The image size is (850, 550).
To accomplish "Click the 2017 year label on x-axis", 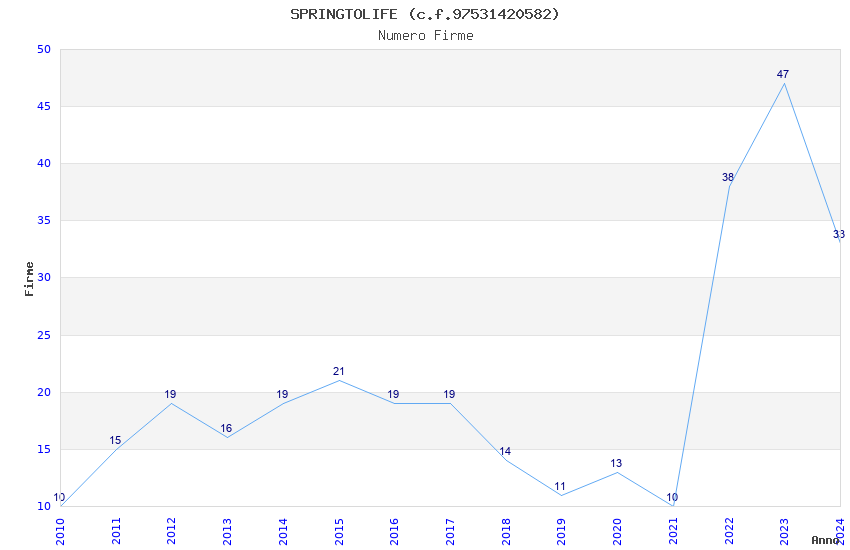I will pyautogui.click(x=451, y=529).
